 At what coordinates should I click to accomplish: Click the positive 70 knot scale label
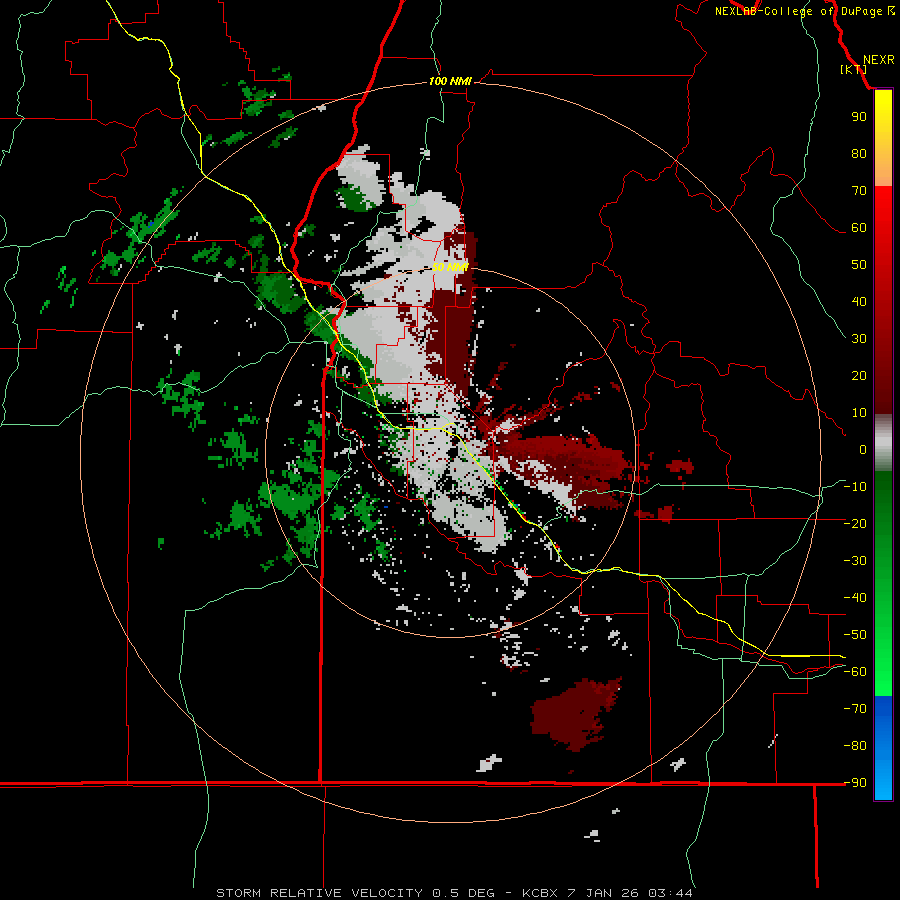pos(859,191)
